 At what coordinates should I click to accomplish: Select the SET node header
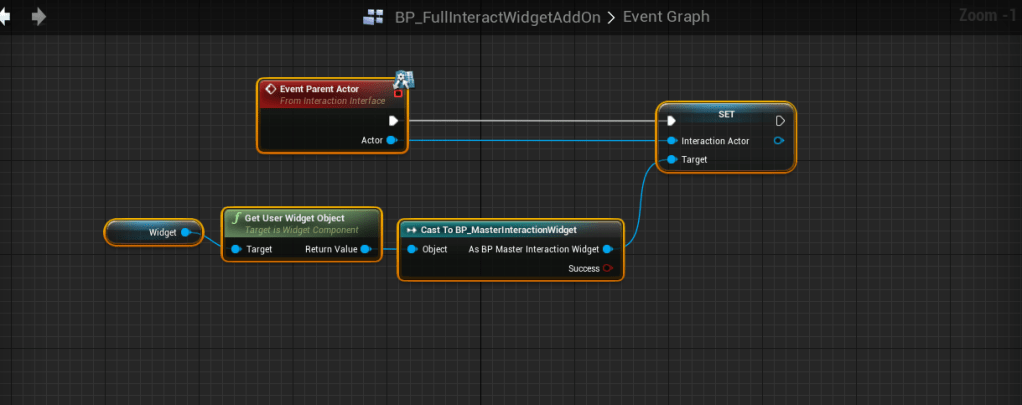tap(726, 114)
